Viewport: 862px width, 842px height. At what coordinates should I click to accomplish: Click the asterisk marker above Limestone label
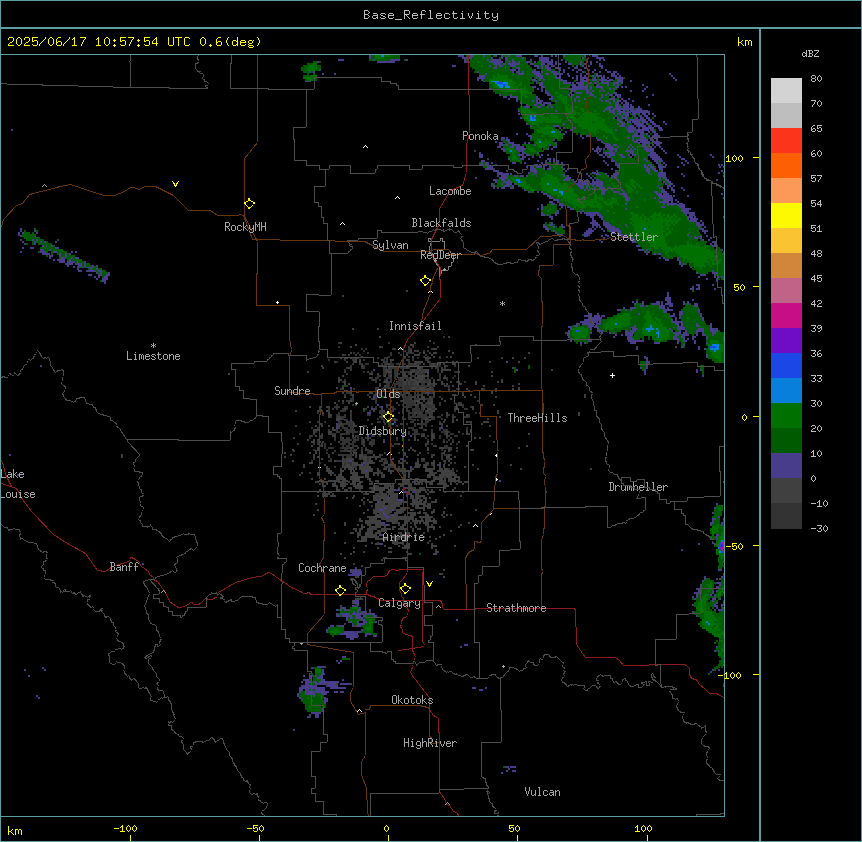pyautogui.click(x=153, y=346)
